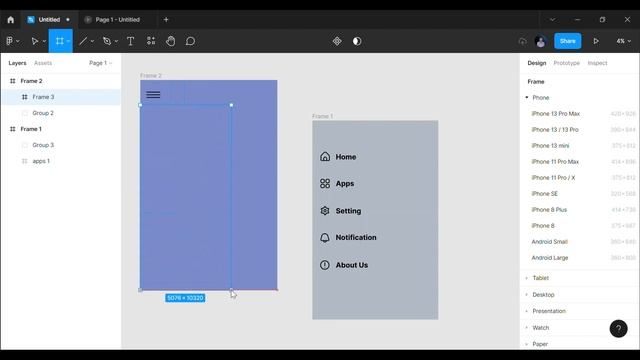Select the Group 2 layer
The height and width of the screenshot is (360, 640).
point(61,113)
